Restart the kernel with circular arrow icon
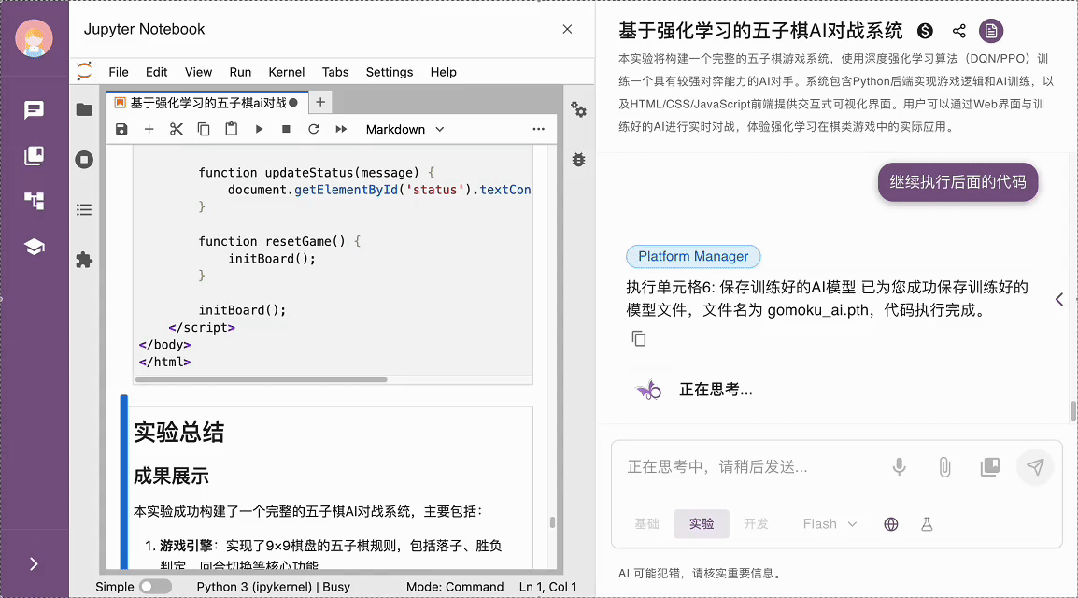The height and width of the screenshot is (598, 1078). coord(313,129)
